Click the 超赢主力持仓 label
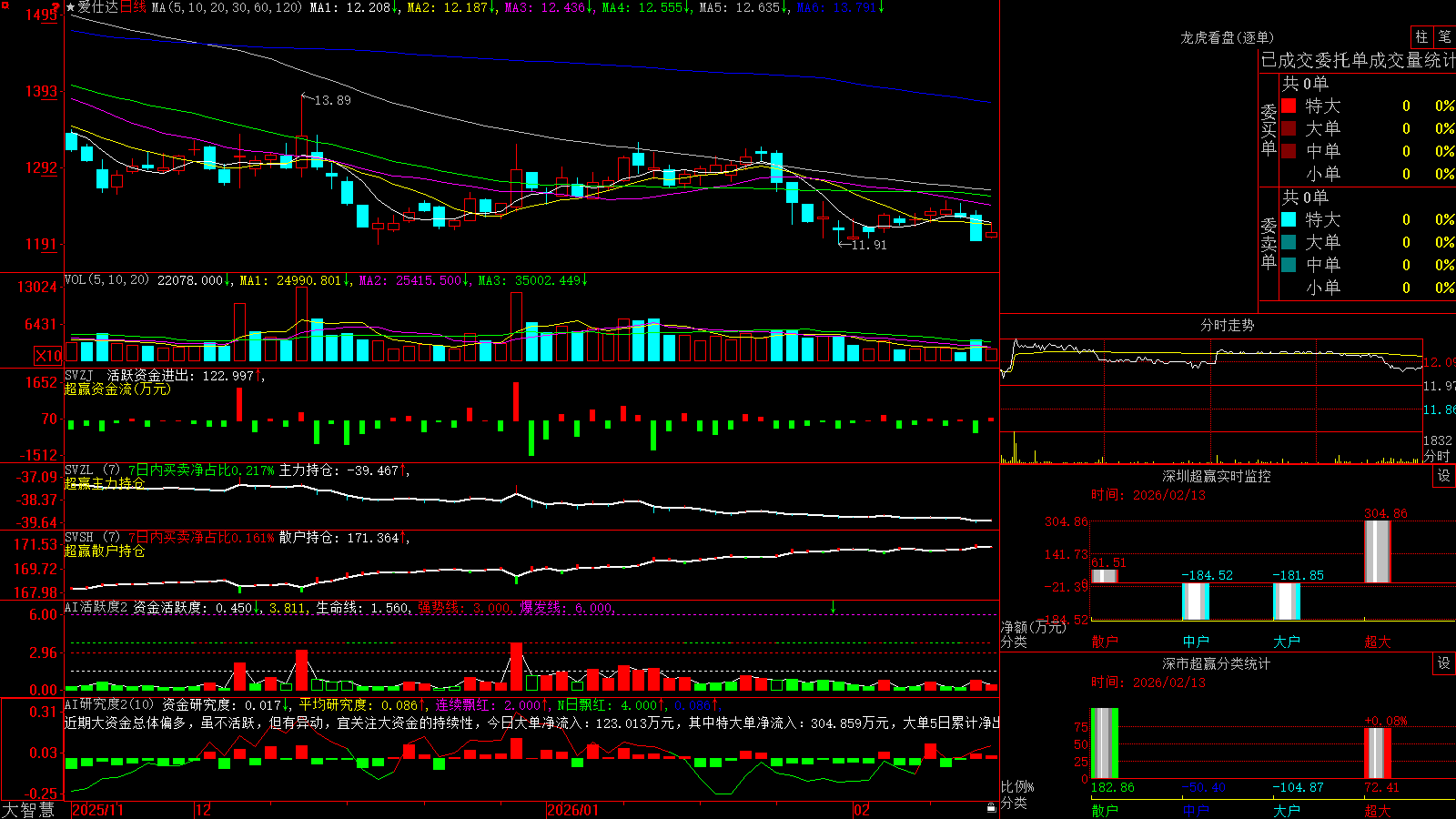Viewport: 1456px width, 819px height. point(105,483)
